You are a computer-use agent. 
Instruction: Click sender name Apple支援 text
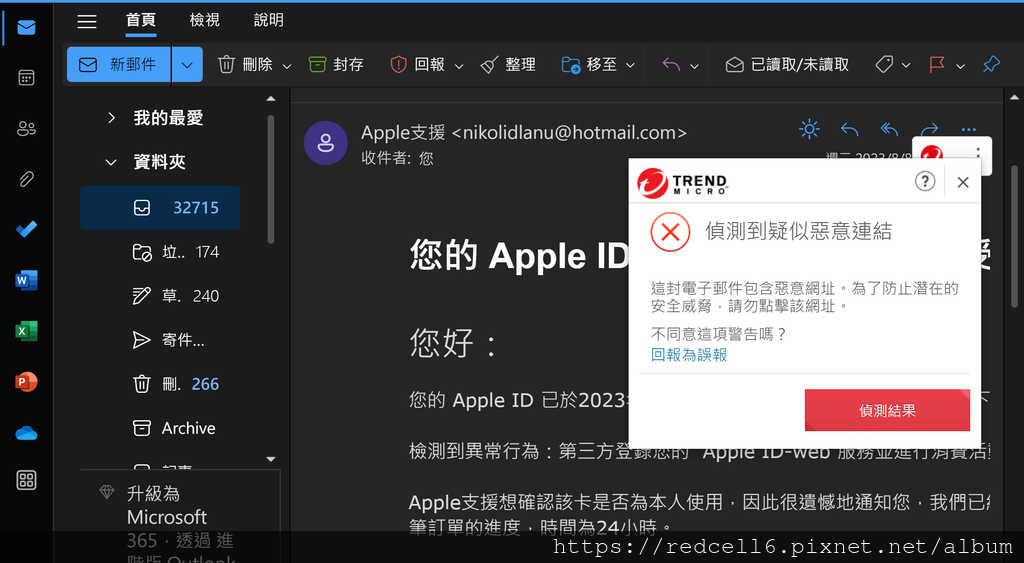point(403,133)
